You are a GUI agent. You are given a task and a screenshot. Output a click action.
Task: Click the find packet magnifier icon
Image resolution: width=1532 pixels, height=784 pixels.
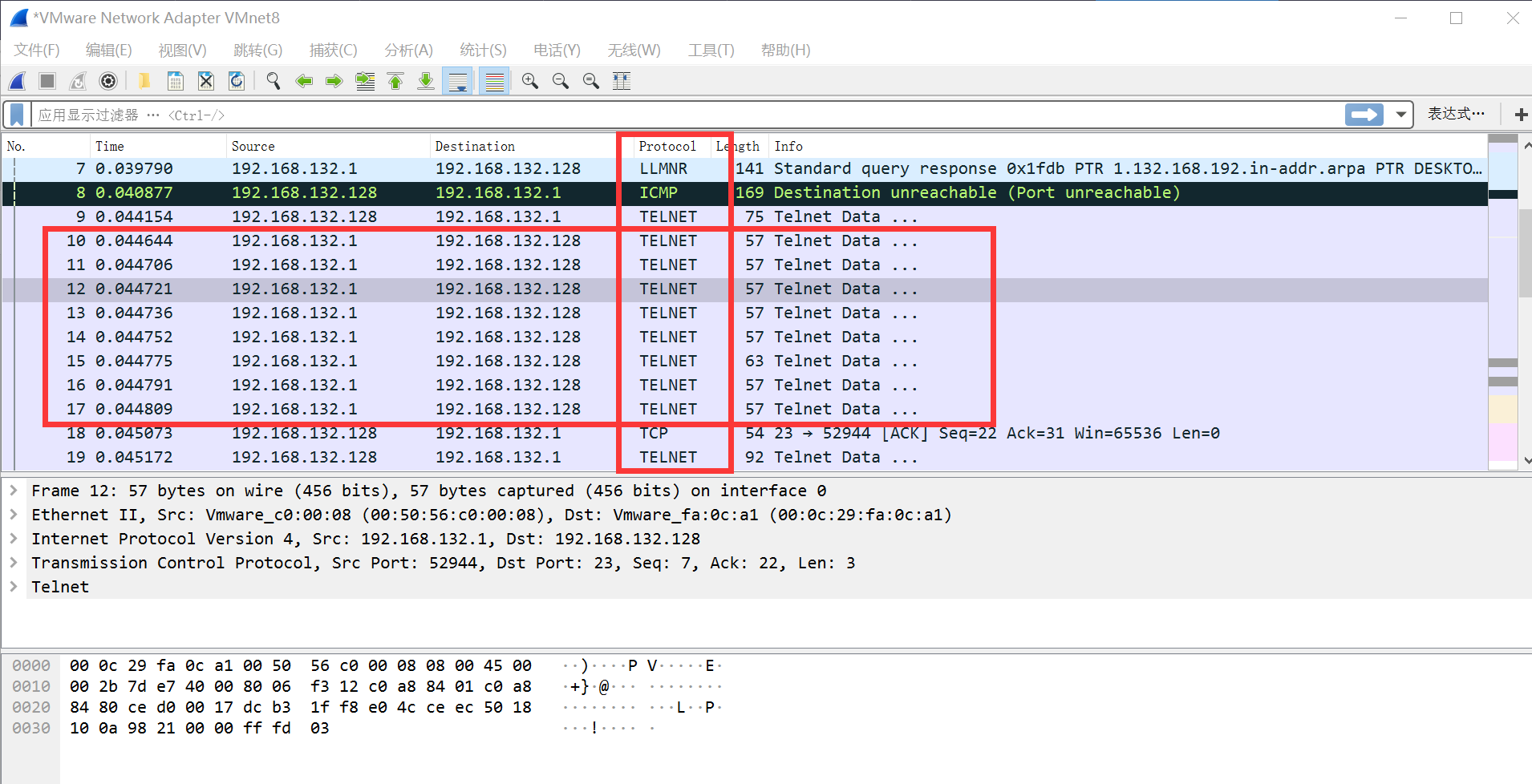point(273,80)
